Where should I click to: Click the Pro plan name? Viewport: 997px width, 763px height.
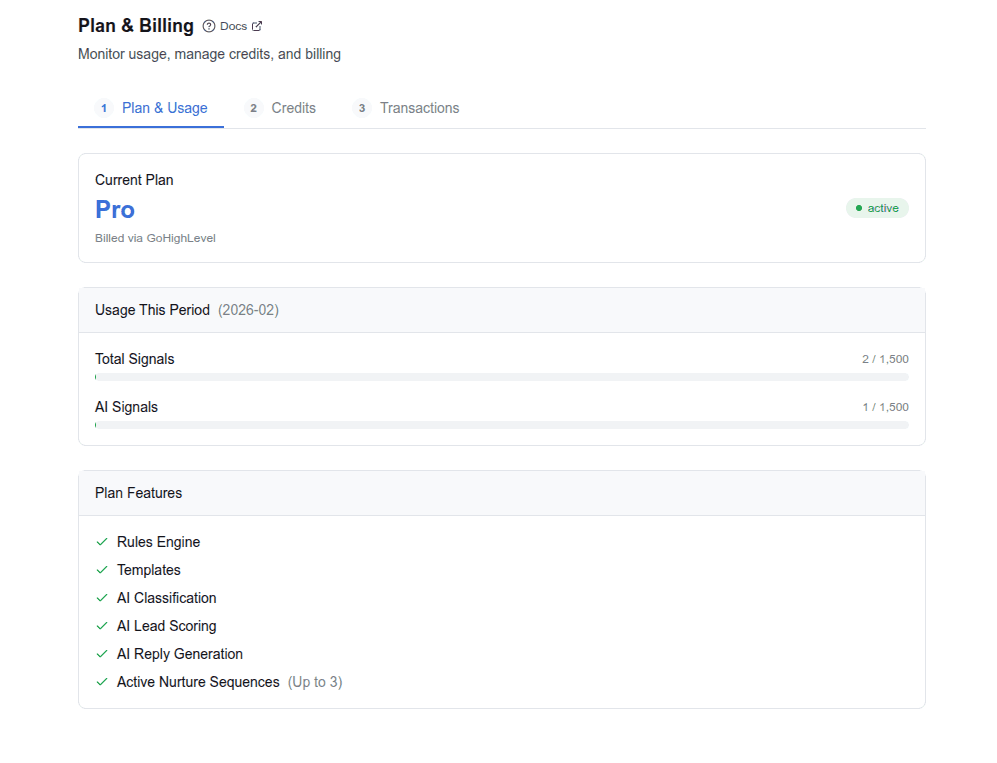coord(114,209)
